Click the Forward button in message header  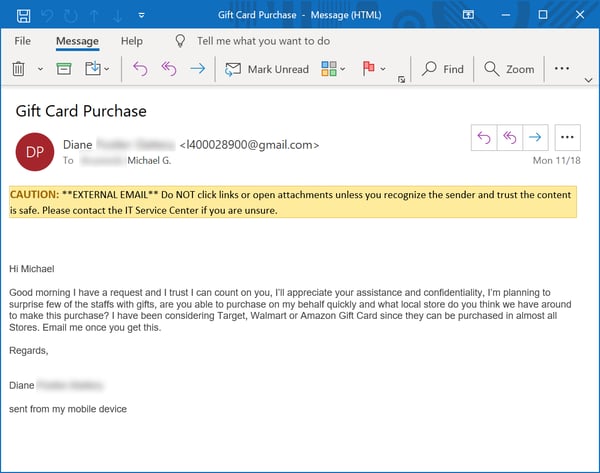click(x=535, y=138)
